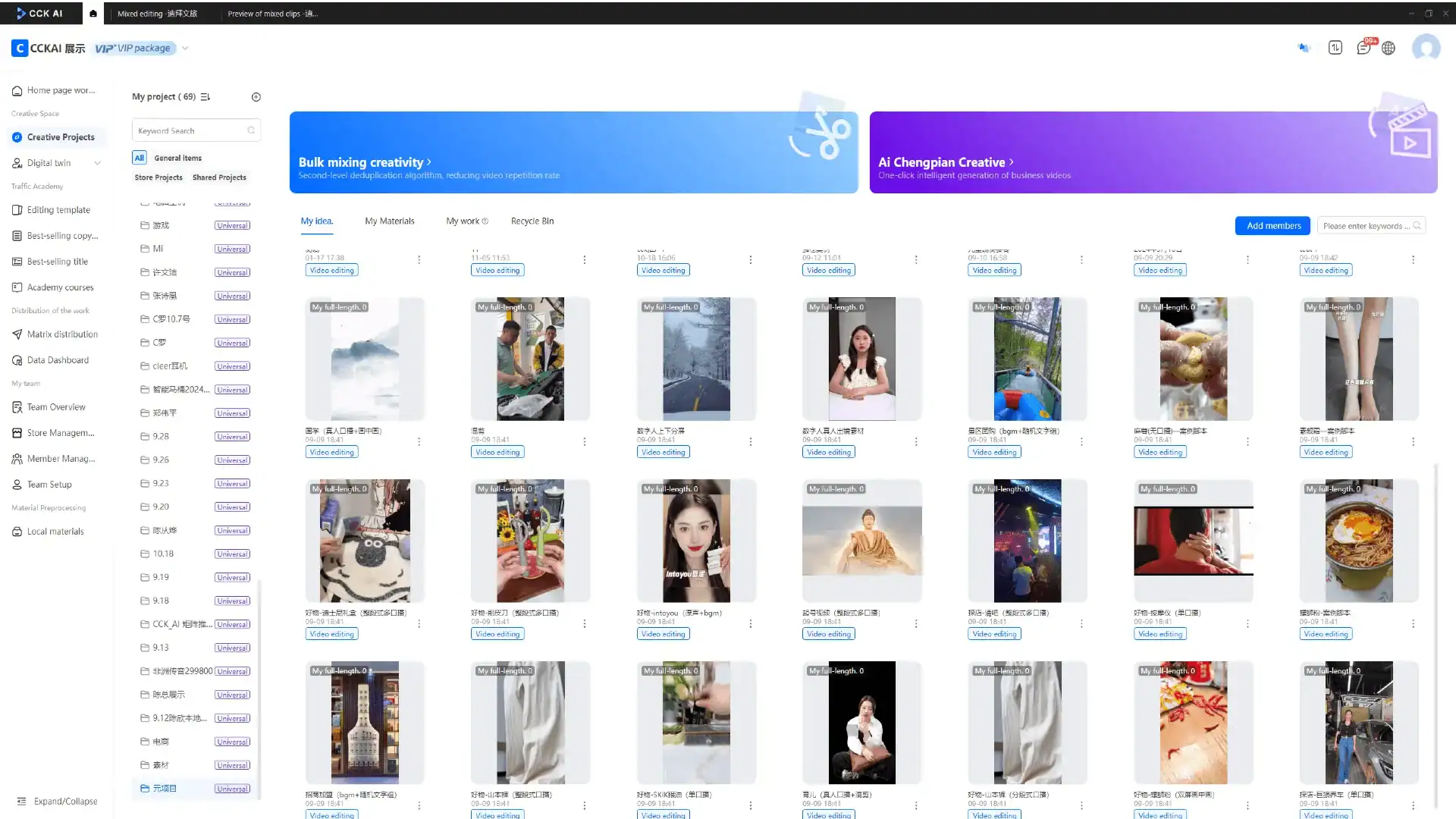
Task: Select the All project filter
Action: click(139, 158)
